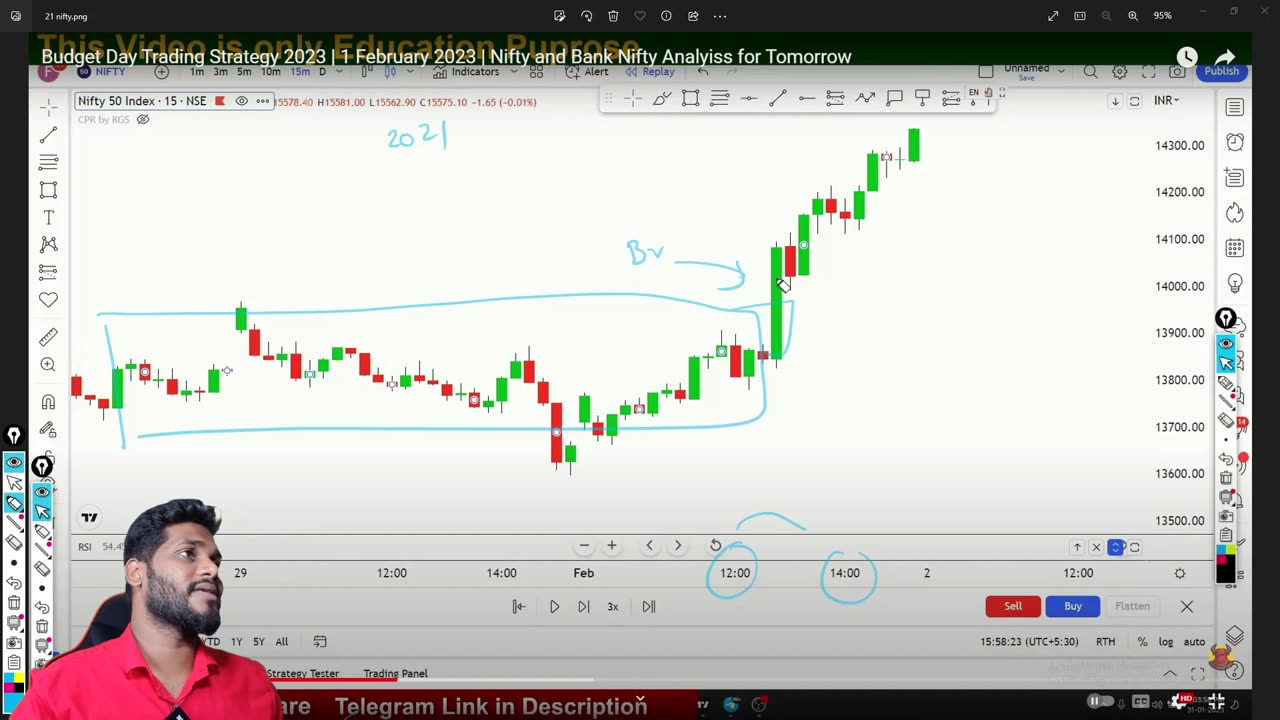Screen dimensions: 1280x720
Task: Change replay speed 3x selector
Action: pyautogui.click(x=613, y=606)
